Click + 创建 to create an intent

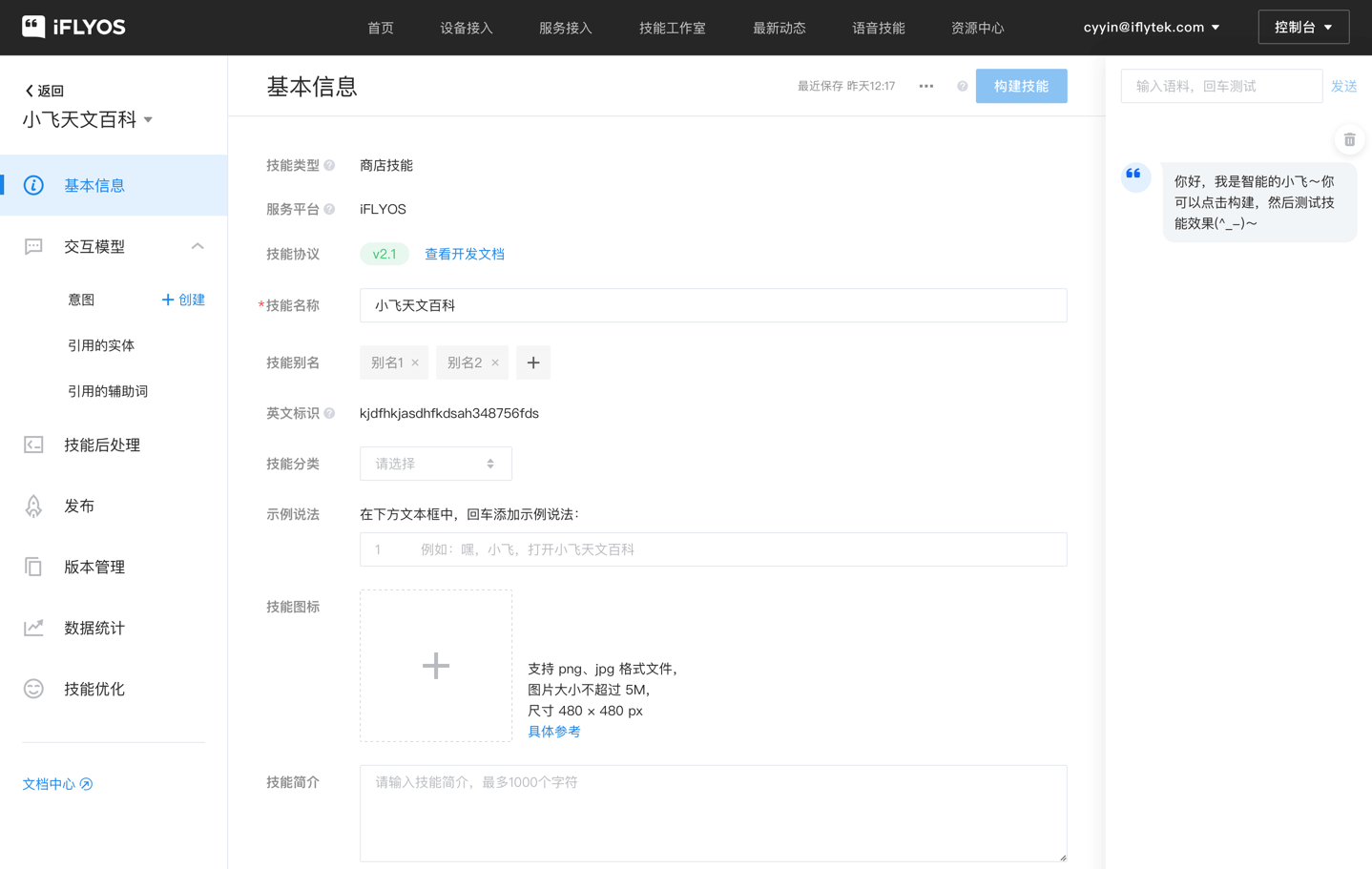(183, 300)
